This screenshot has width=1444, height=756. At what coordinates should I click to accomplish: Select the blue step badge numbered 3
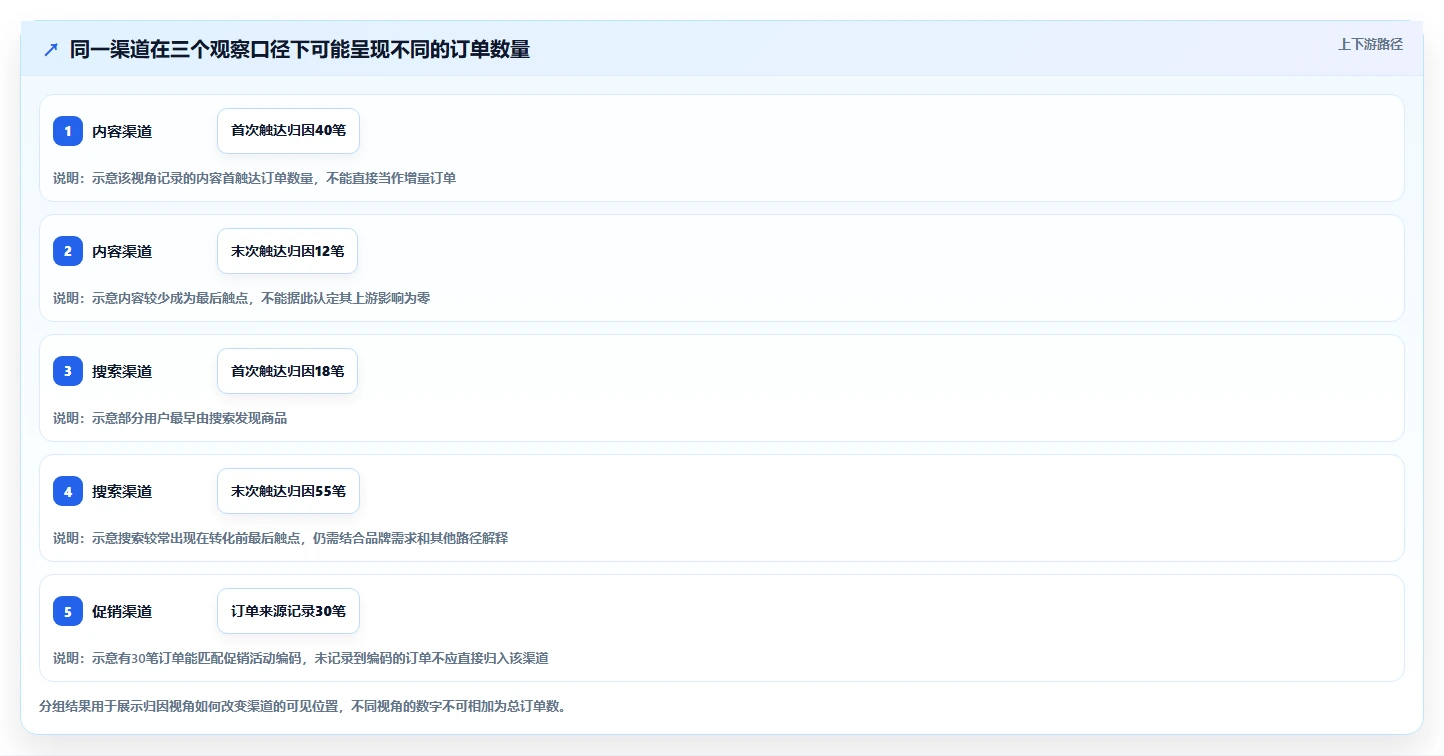(68, 371)
